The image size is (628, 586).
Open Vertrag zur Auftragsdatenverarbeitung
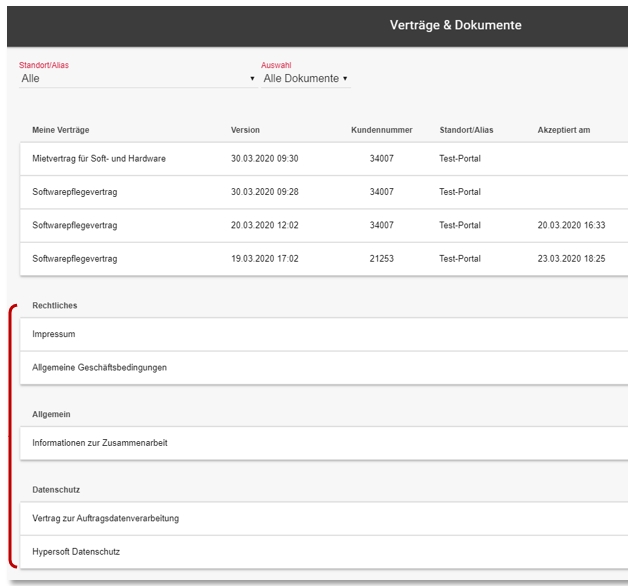click(324, 518)
